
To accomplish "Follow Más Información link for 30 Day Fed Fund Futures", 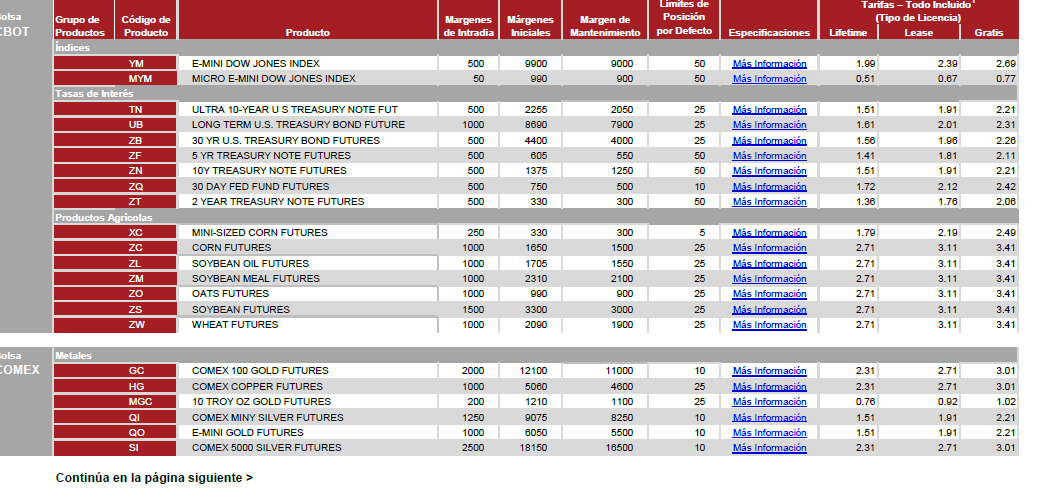I will pos(769,187).
